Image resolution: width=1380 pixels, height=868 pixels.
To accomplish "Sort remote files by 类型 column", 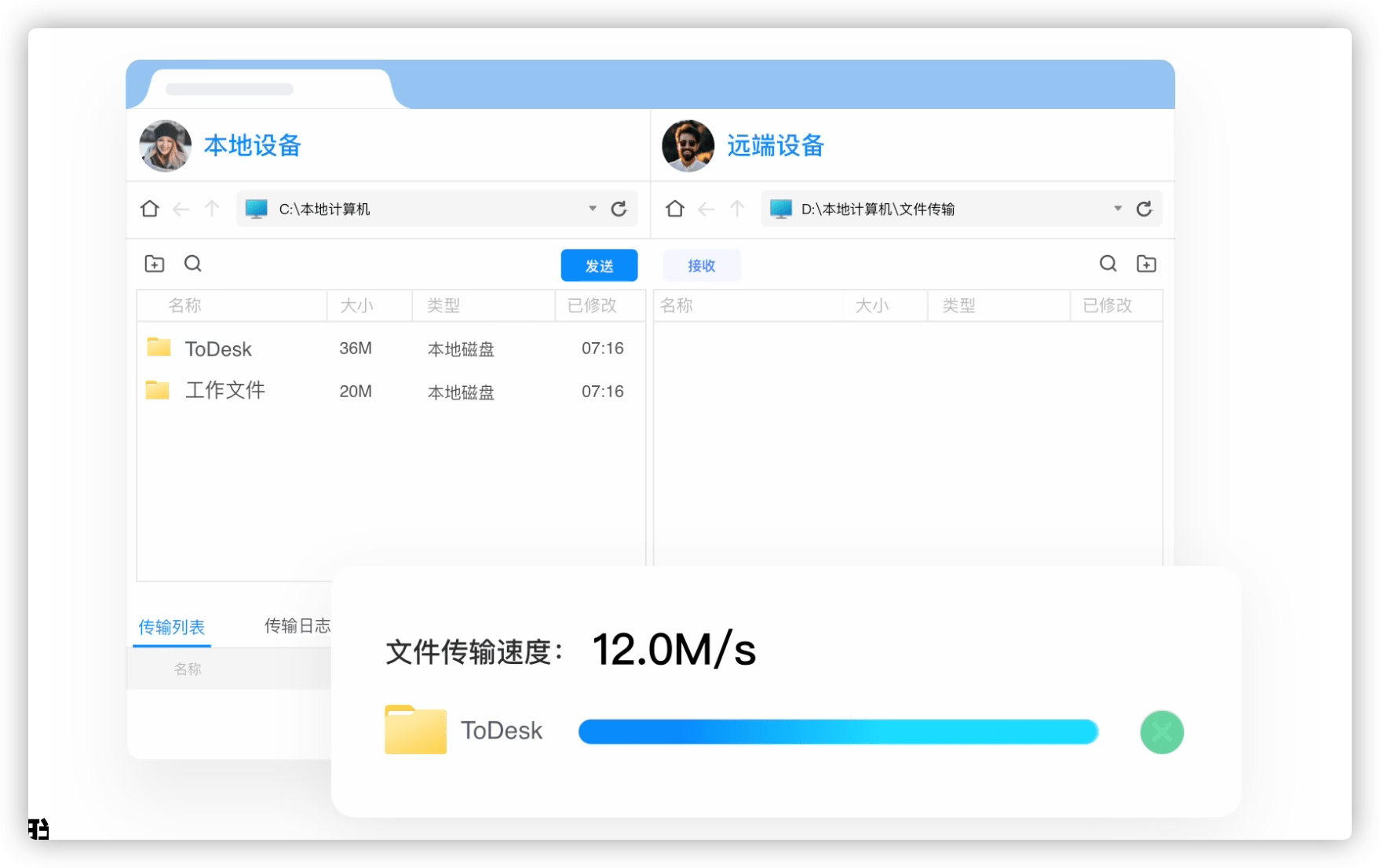I will [x=958, y=306].
